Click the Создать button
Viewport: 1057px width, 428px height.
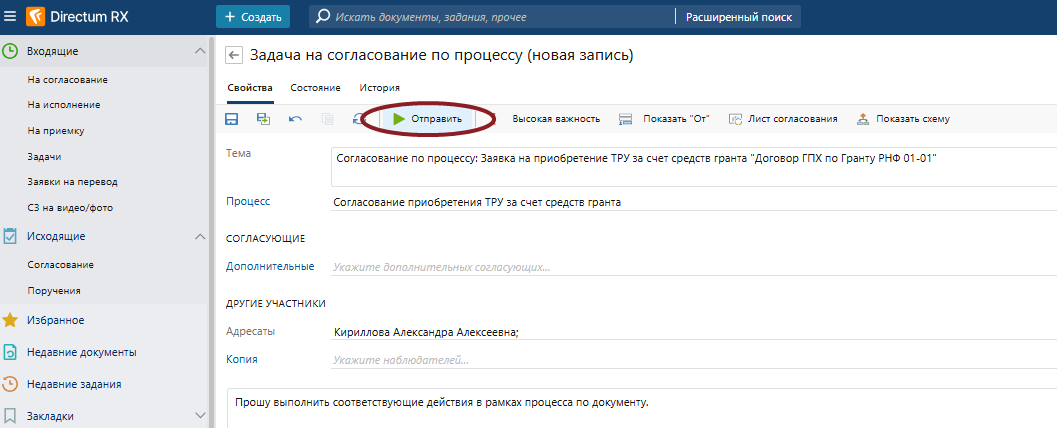coord(253,17)
